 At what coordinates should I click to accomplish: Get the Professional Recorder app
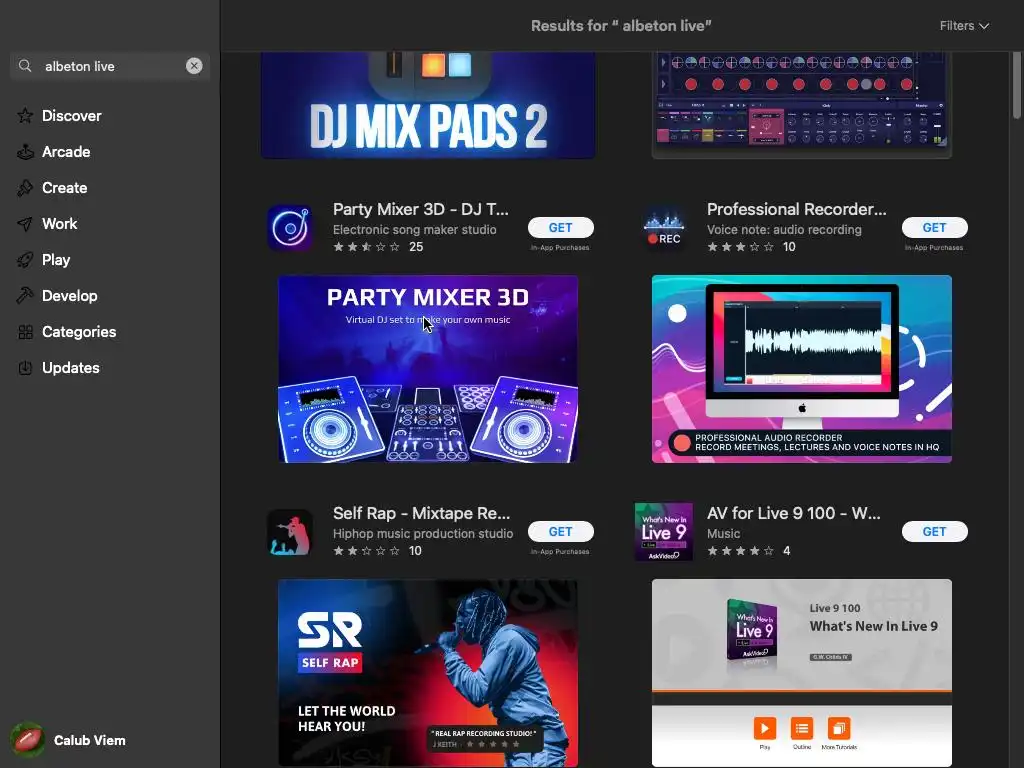coord(935,227)
